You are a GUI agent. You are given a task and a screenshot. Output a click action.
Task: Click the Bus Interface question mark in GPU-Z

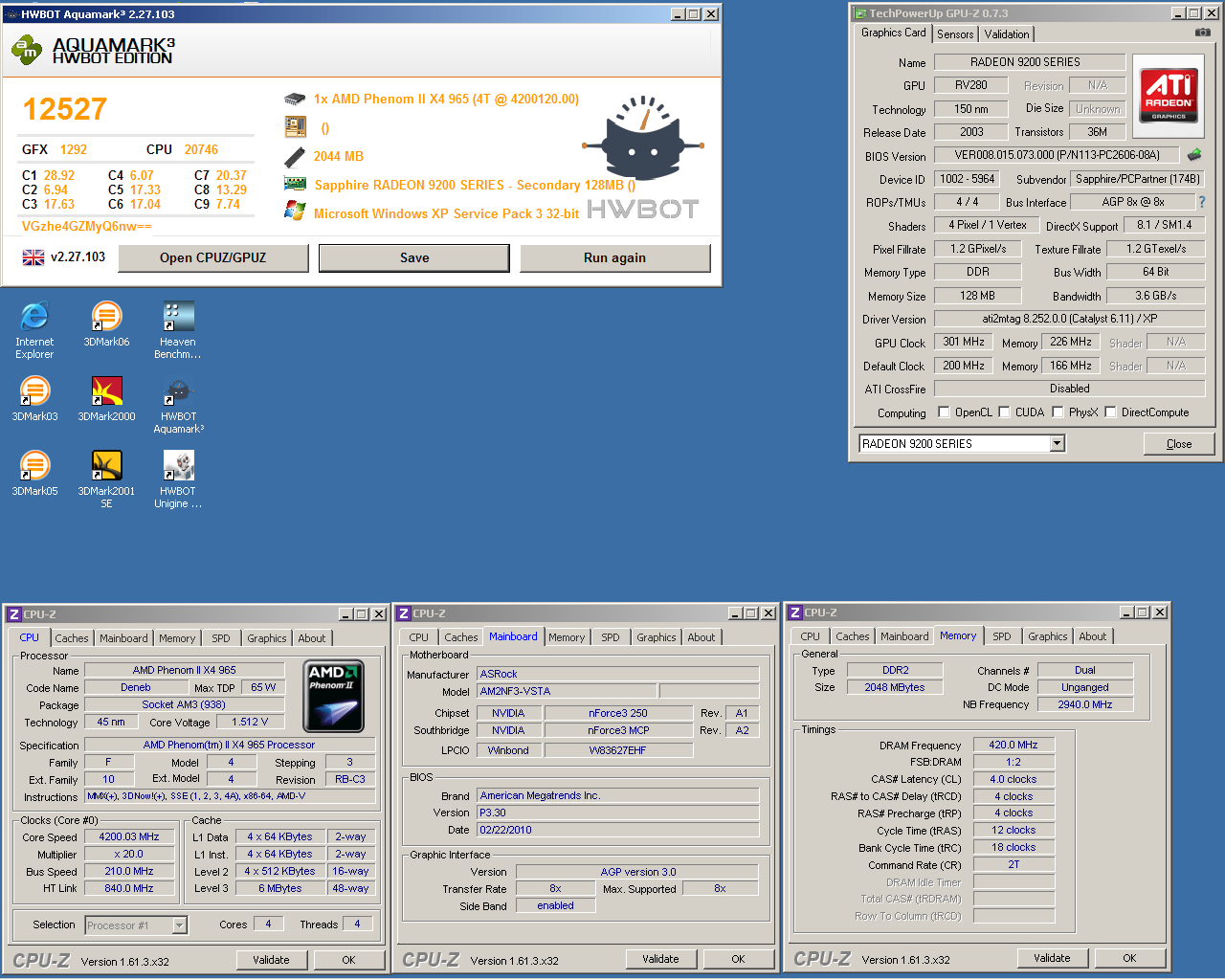[x=1202, y=202]
